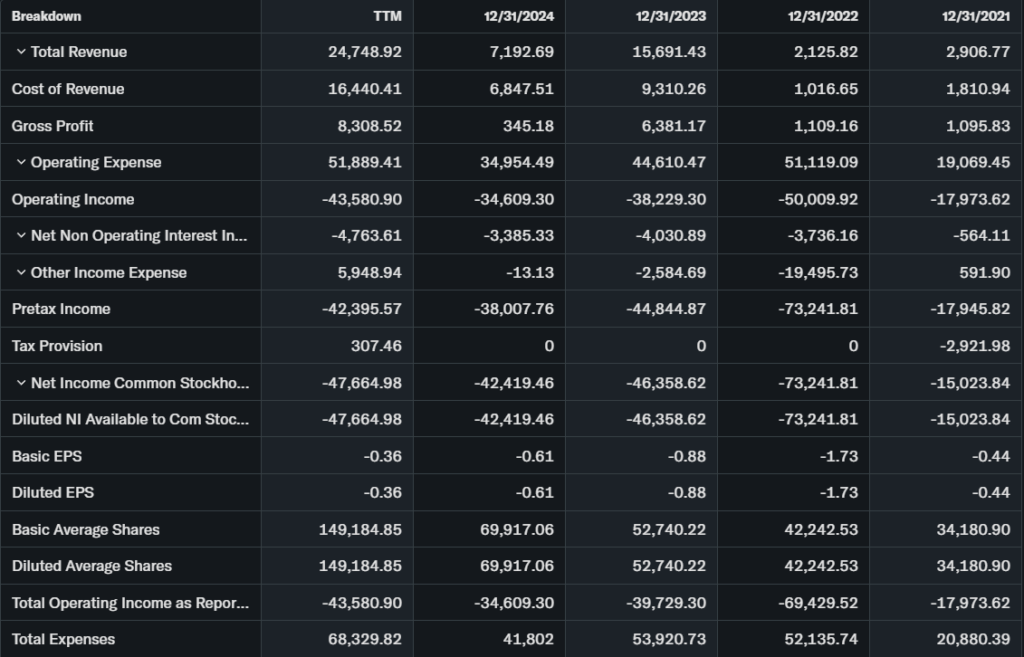Expand Net Income Common Stockholders chevron
The height and width of the screenshot is (657, 1024).
[x=21, y=383]
